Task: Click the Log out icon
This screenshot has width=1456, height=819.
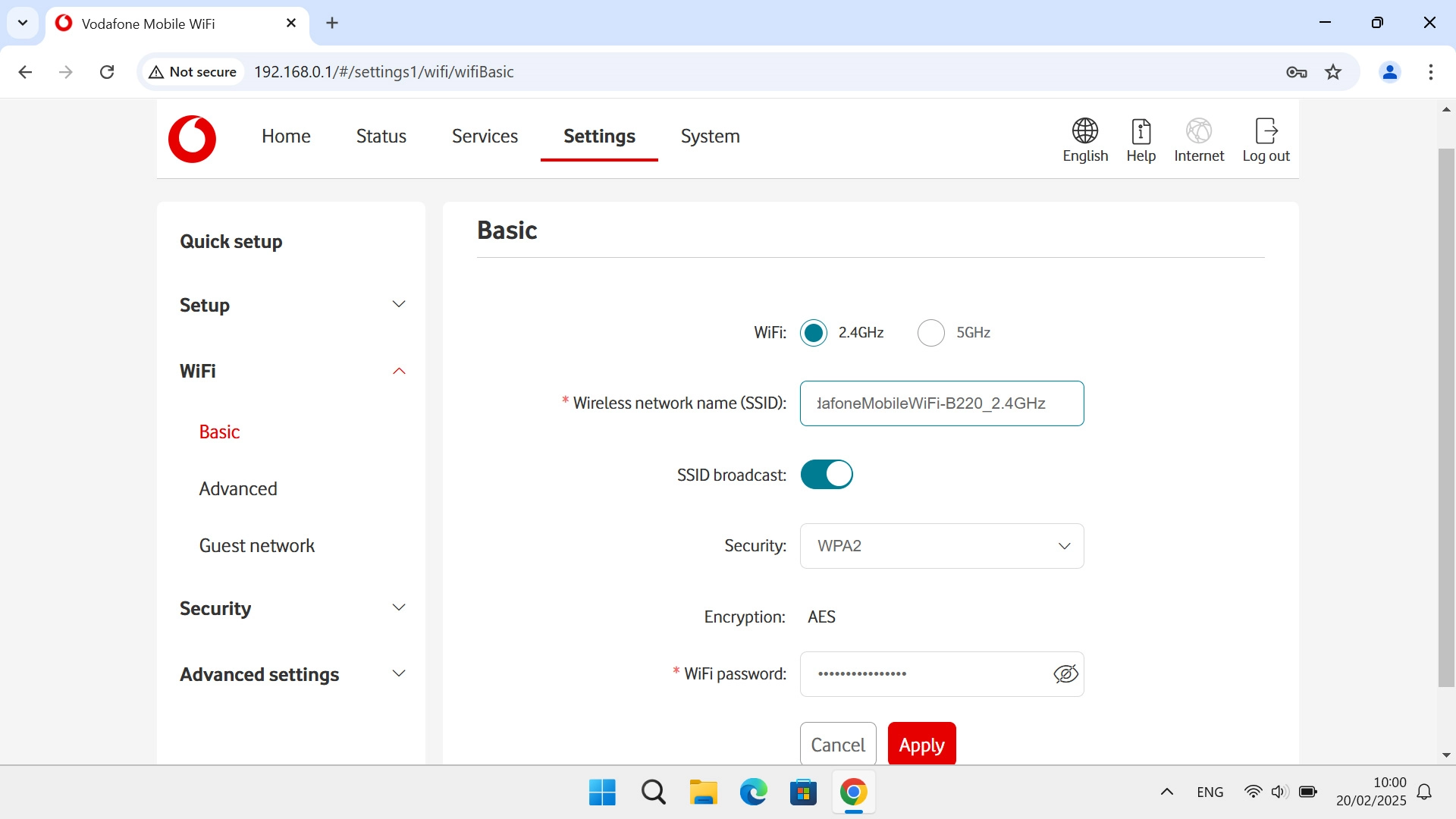Action: 1266,131
